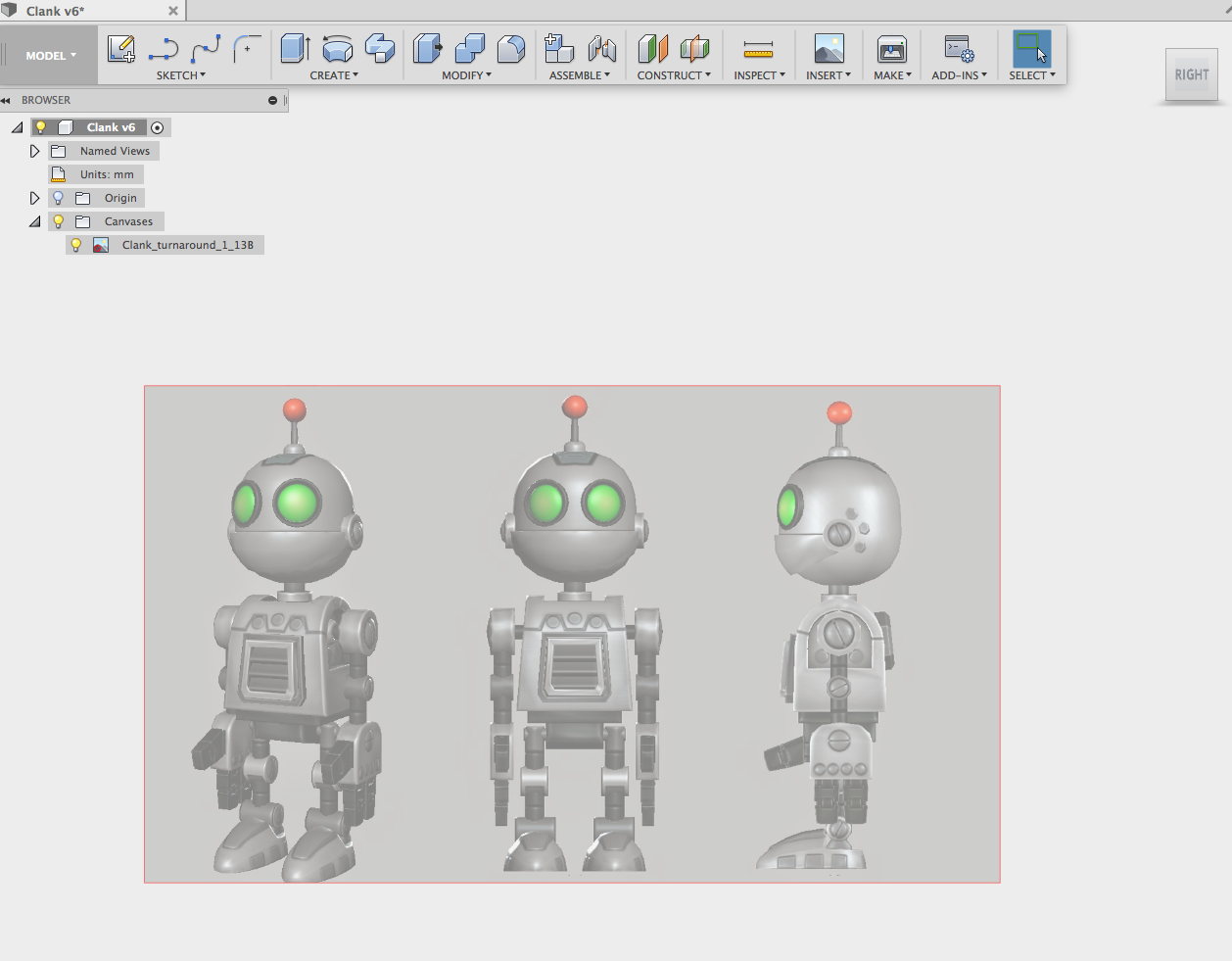Viewport: 1232px width, 961px height.
Task: Open the CREATE dropdown menu
Action: click(334, 75)
